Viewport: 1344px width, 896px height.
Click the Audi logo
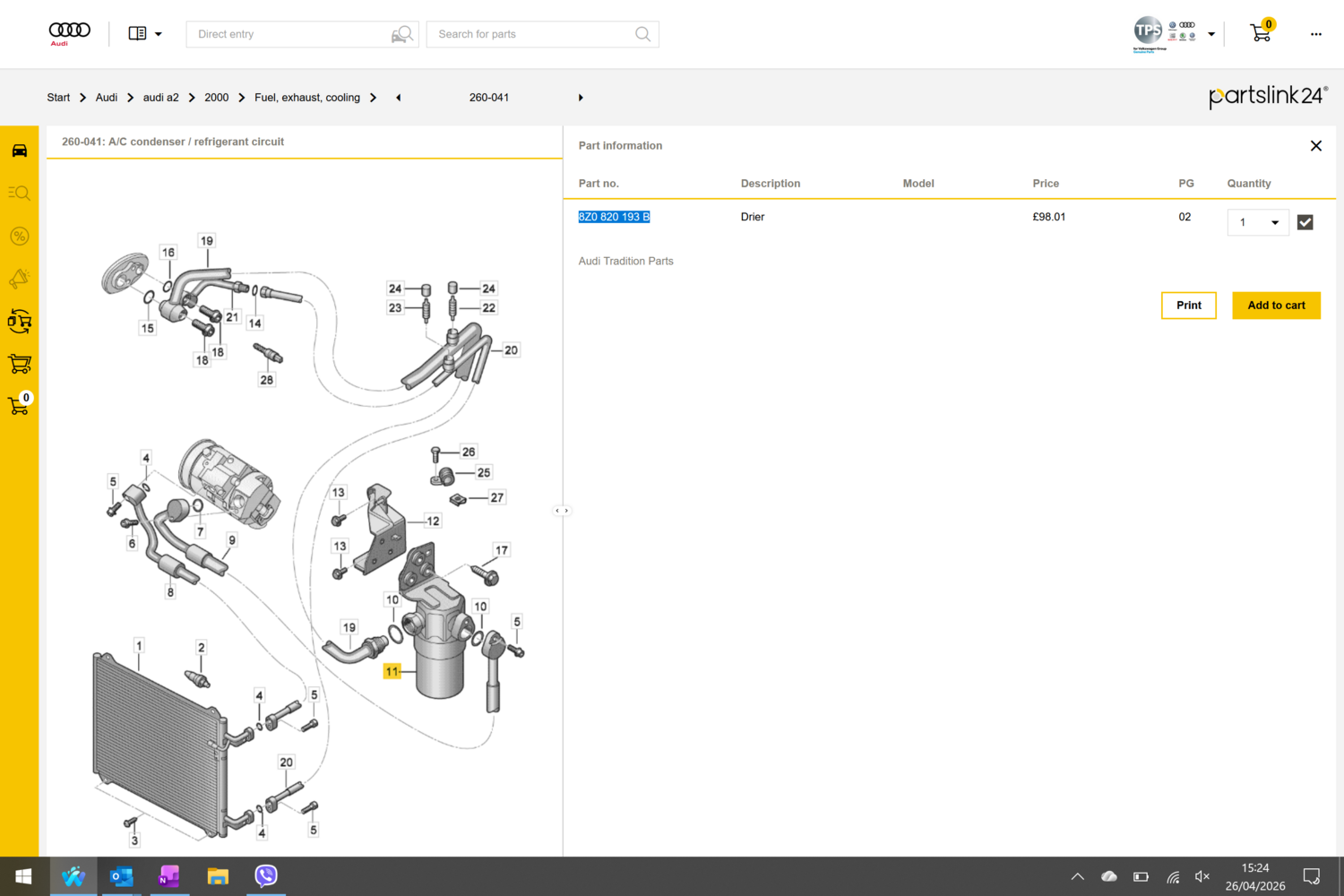(x=69, y=33)
